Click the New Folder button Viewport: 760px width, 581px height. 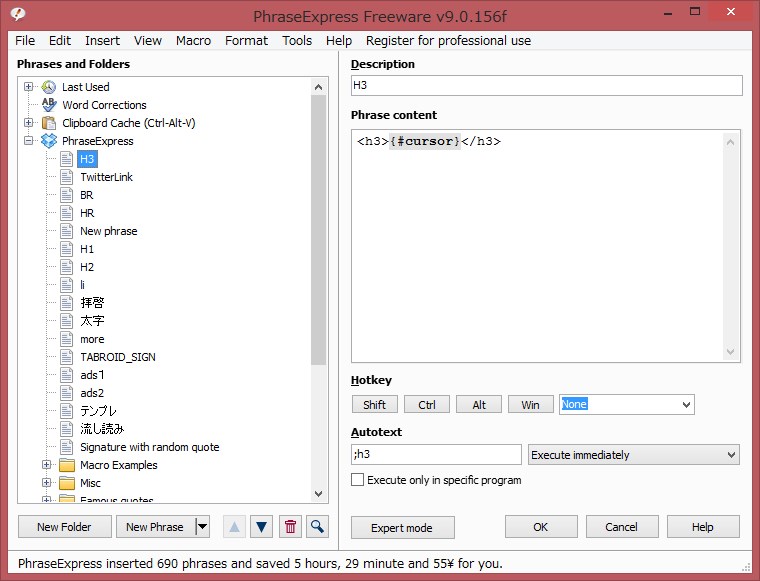(x=64, y=527)
